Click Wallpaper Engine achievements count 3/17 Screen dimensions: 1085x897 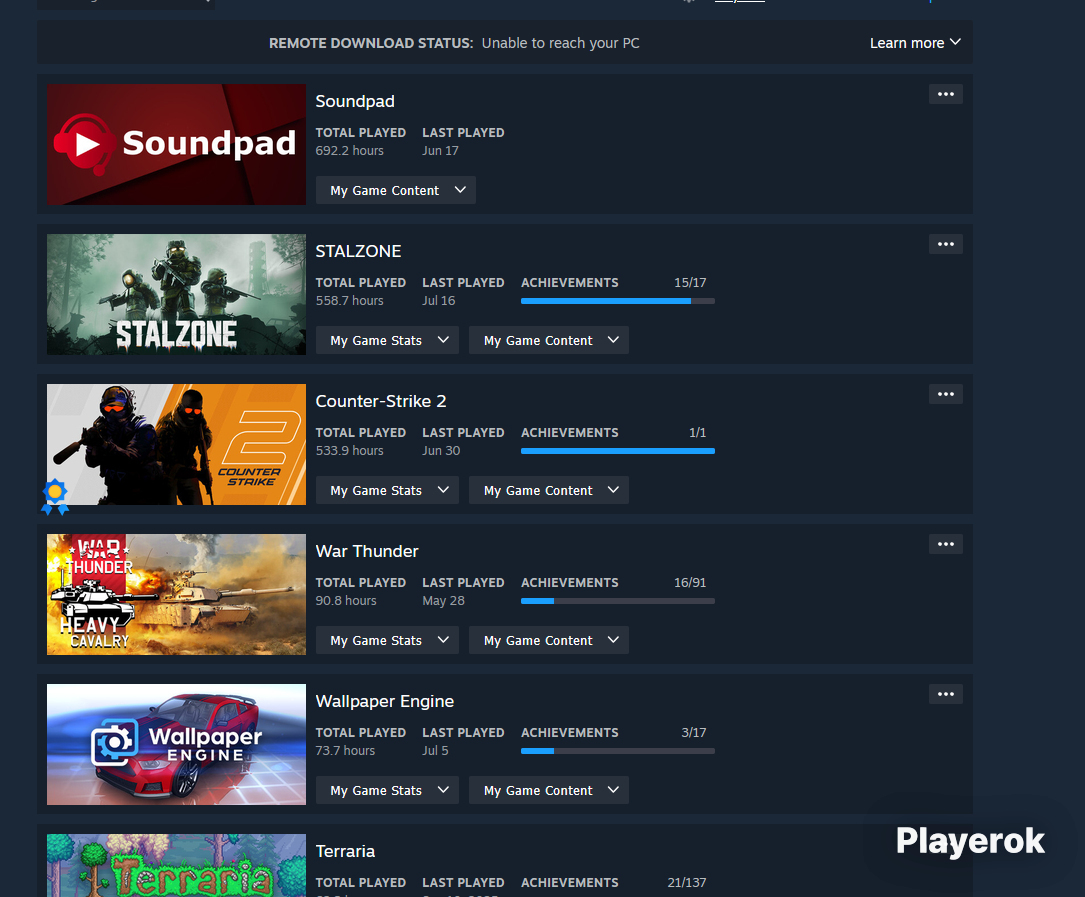[693, 732]
